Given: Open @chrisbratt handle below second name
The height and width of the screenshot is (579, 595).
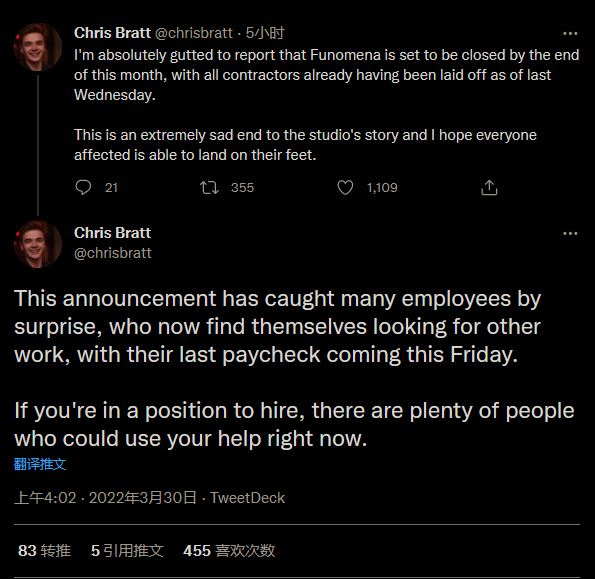Looking at the screenshot, I should pos(113,253).
